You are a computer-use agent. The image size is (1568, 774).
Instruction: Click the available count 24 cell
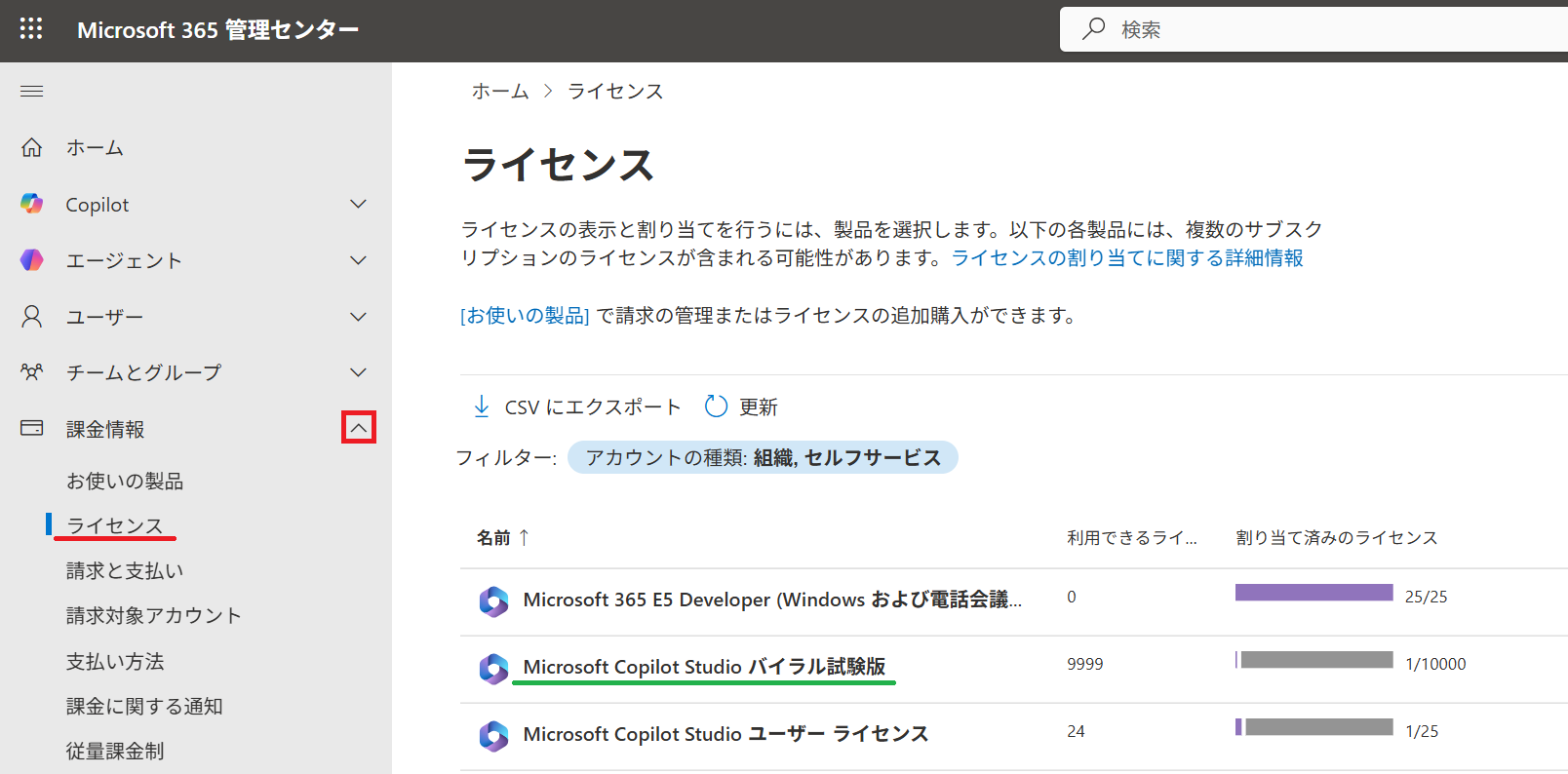pyautogui.click(x=1076, y=731)
